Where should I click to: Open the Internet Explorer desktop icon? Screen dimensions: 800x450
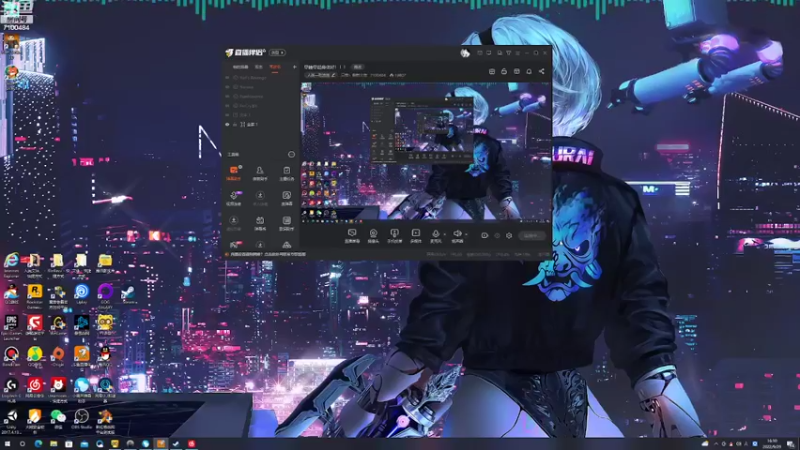point(11,264)
